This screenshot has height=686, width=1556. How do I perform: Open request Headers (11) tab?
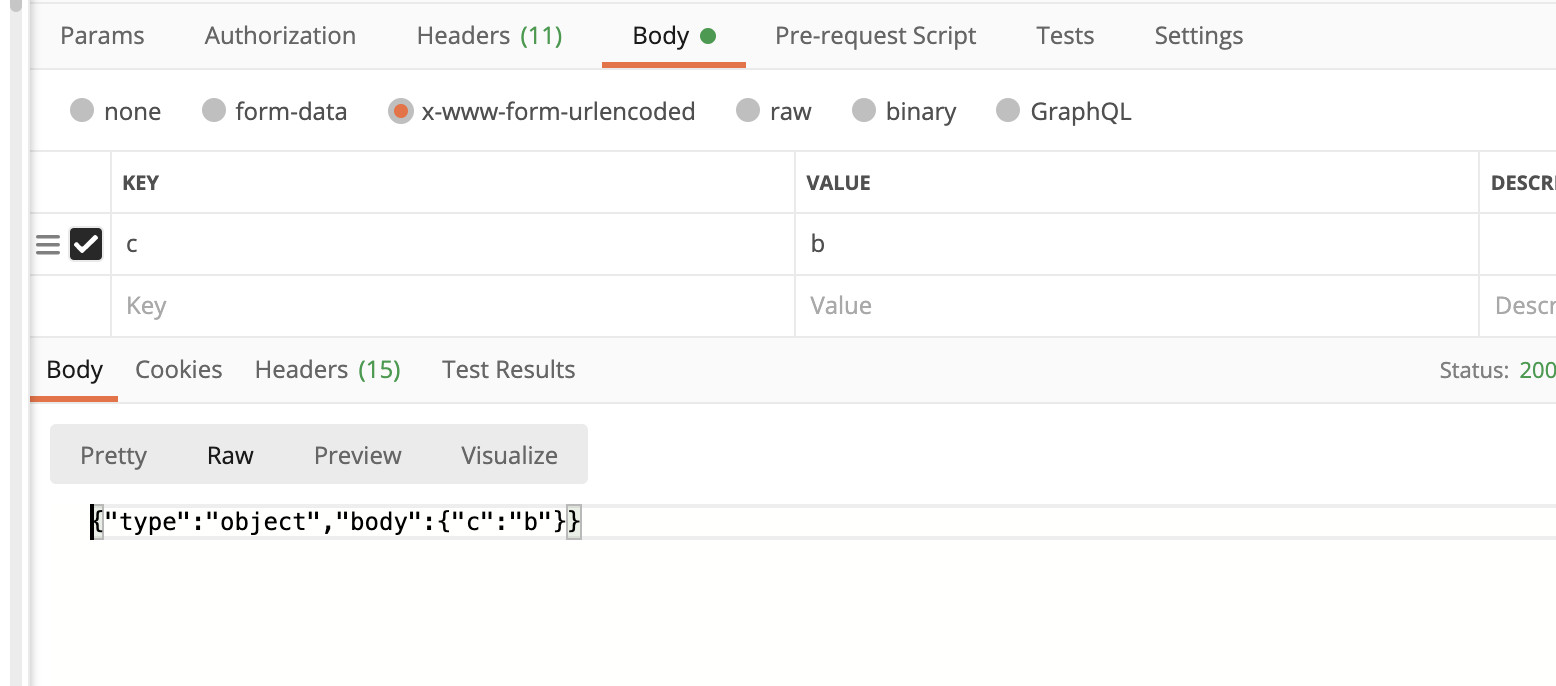489,36
